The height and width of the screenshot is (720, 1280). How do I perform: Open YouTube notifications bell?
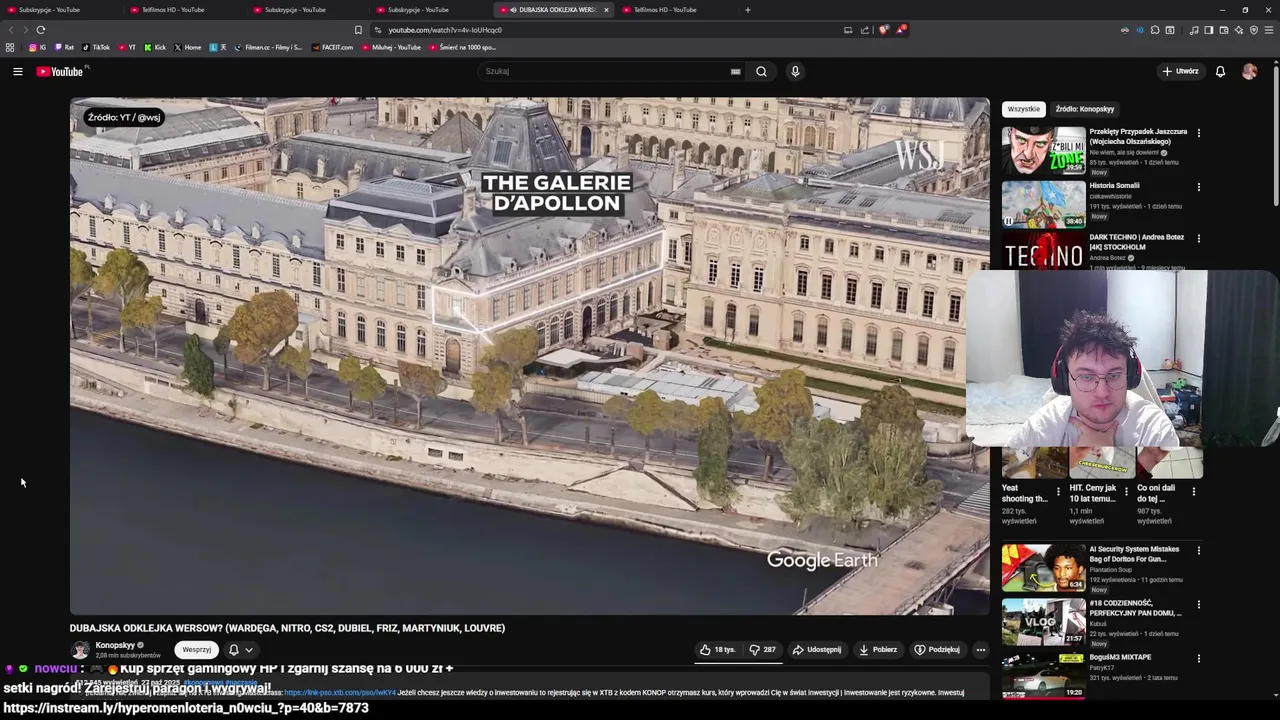click(1220, 71)
